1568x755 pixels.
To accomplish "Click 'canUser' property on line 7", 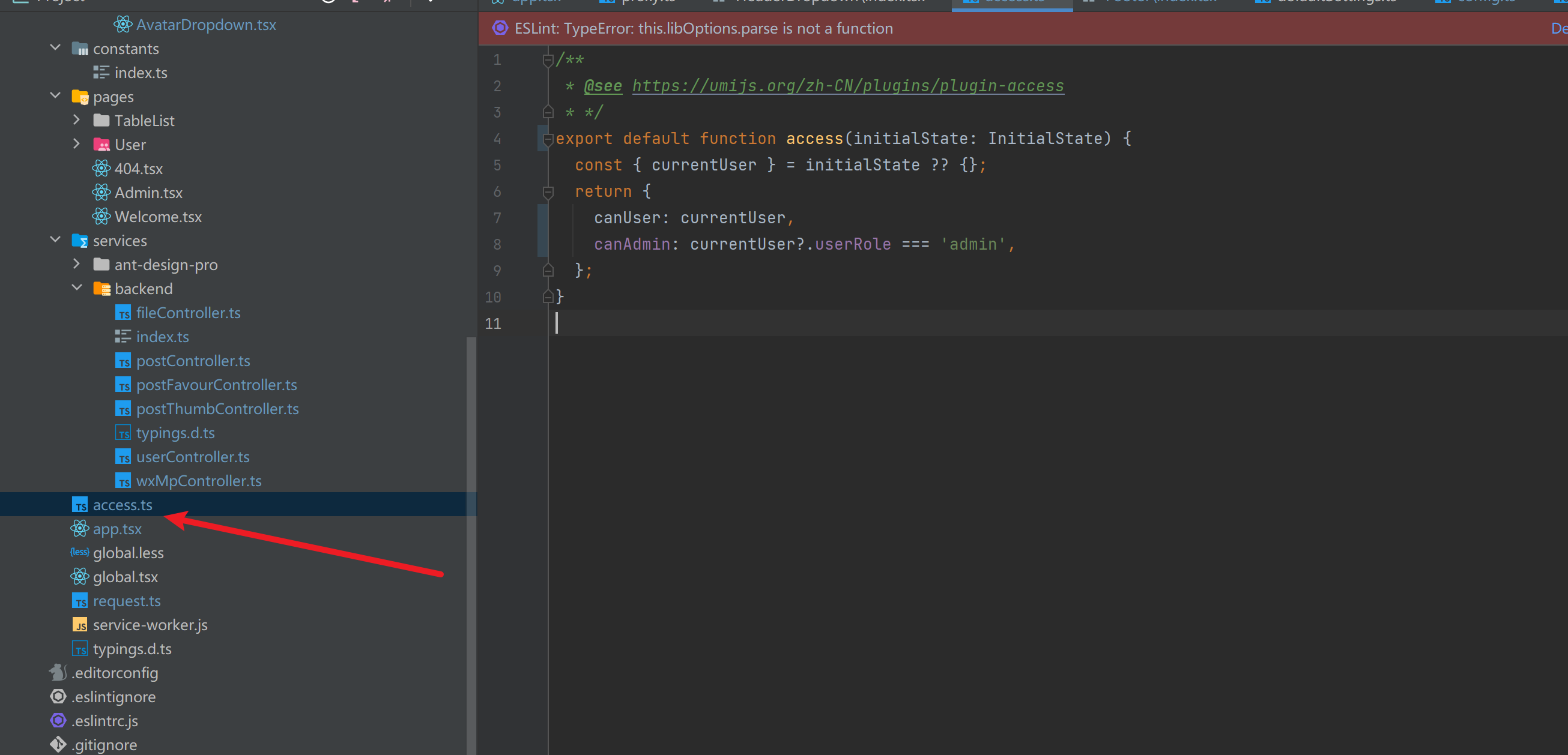I will point(628,218).
